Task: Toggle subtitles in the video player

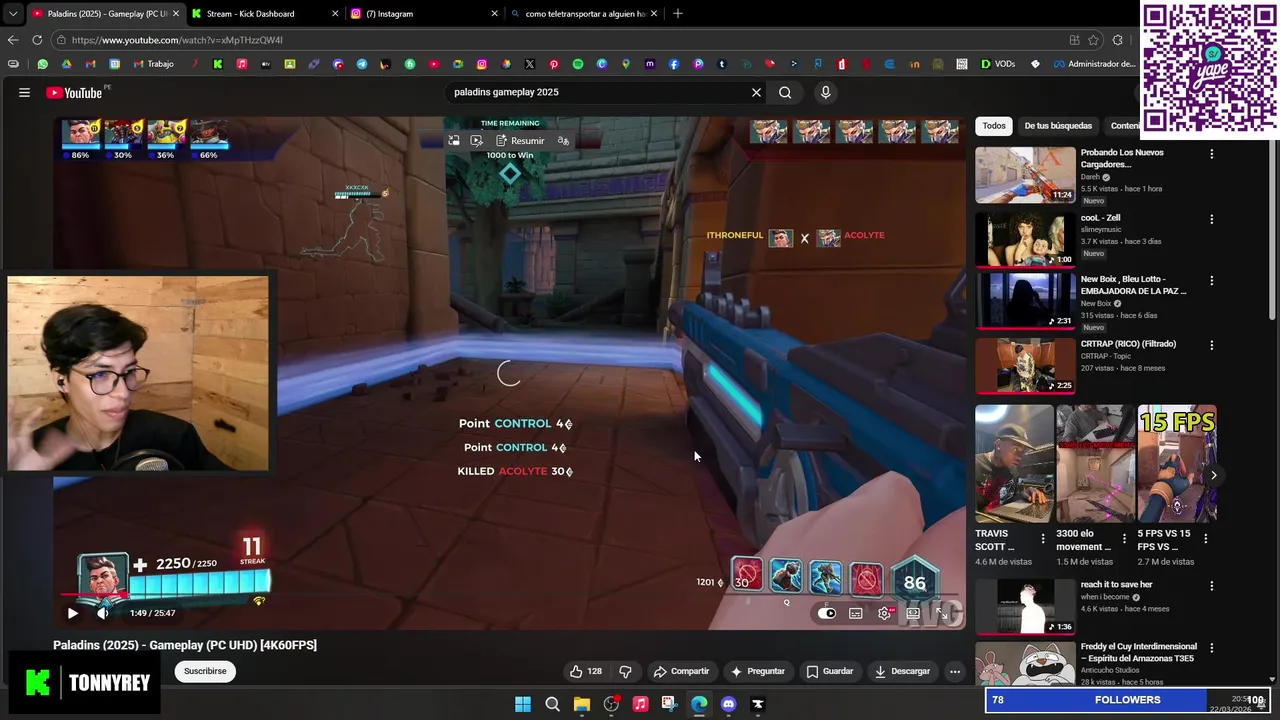Action: pos(856,613)
